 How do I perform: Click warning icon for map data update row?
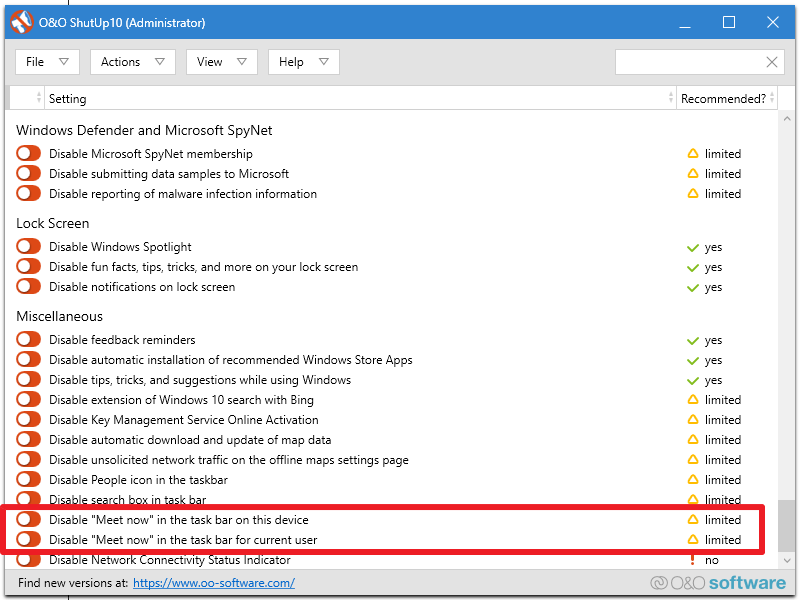tap(692, 439)
